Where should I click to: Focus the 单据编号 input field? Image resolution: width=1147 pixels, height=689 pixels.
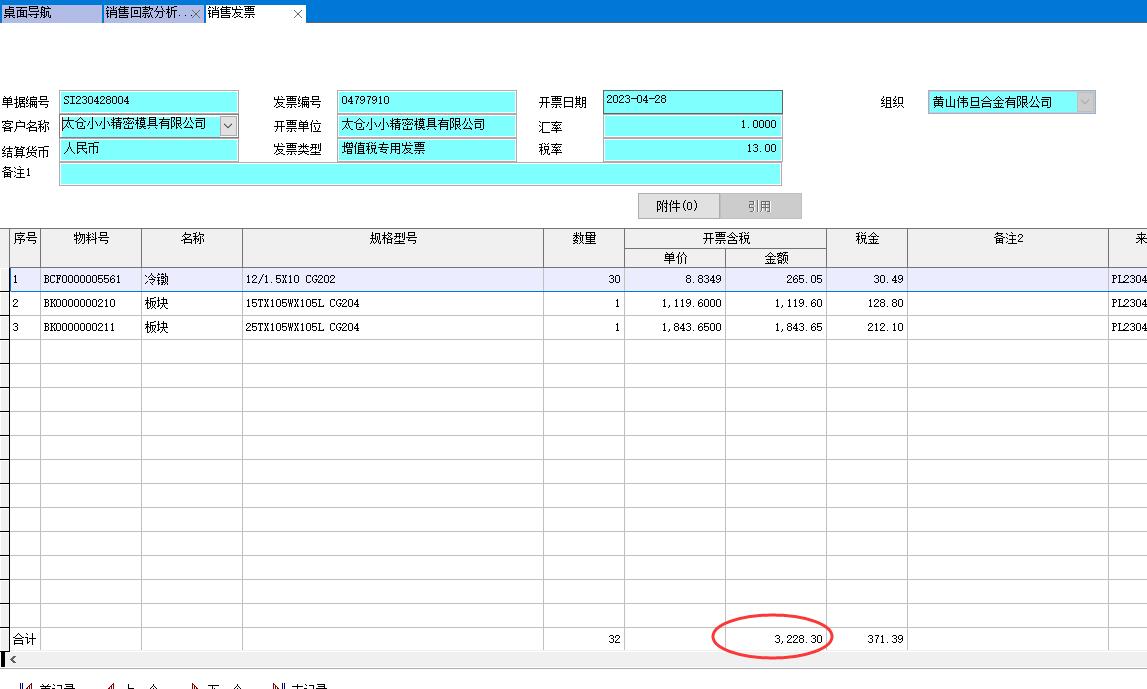point(148,101)
